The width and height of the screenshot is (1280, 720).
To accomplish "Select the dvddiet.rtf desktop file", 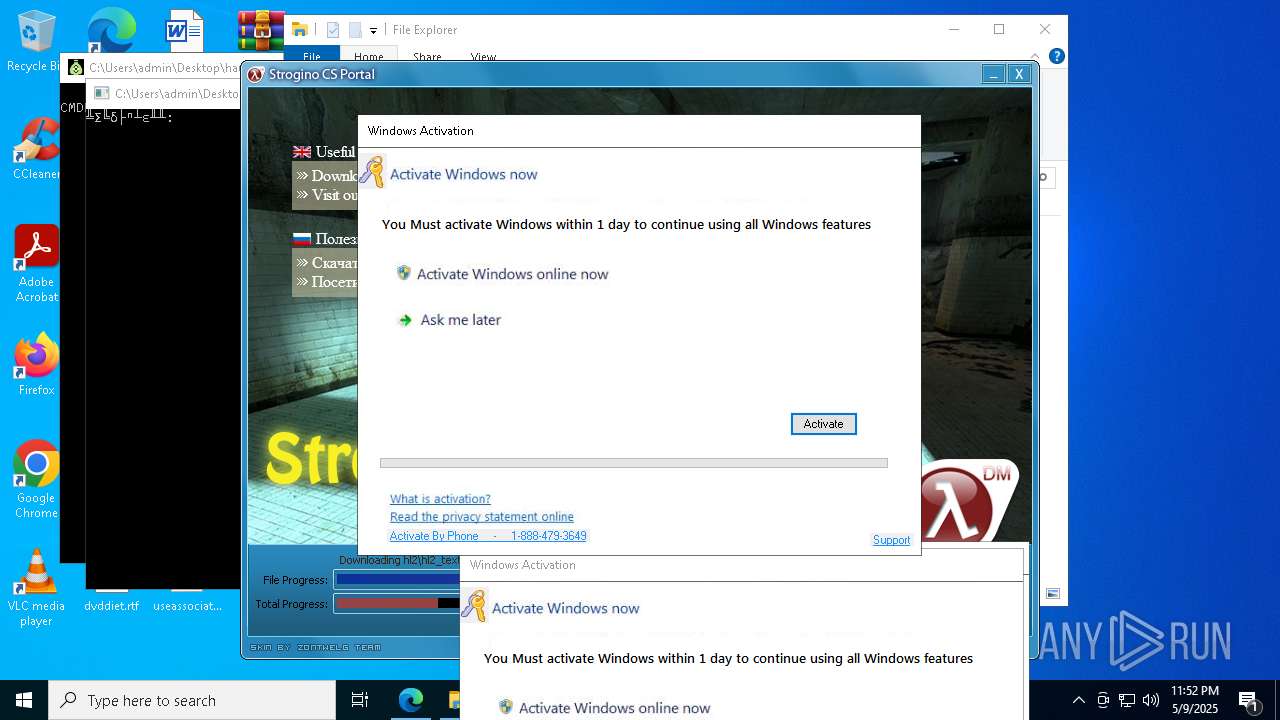I will pyautogui.click(x=111, y=605).
